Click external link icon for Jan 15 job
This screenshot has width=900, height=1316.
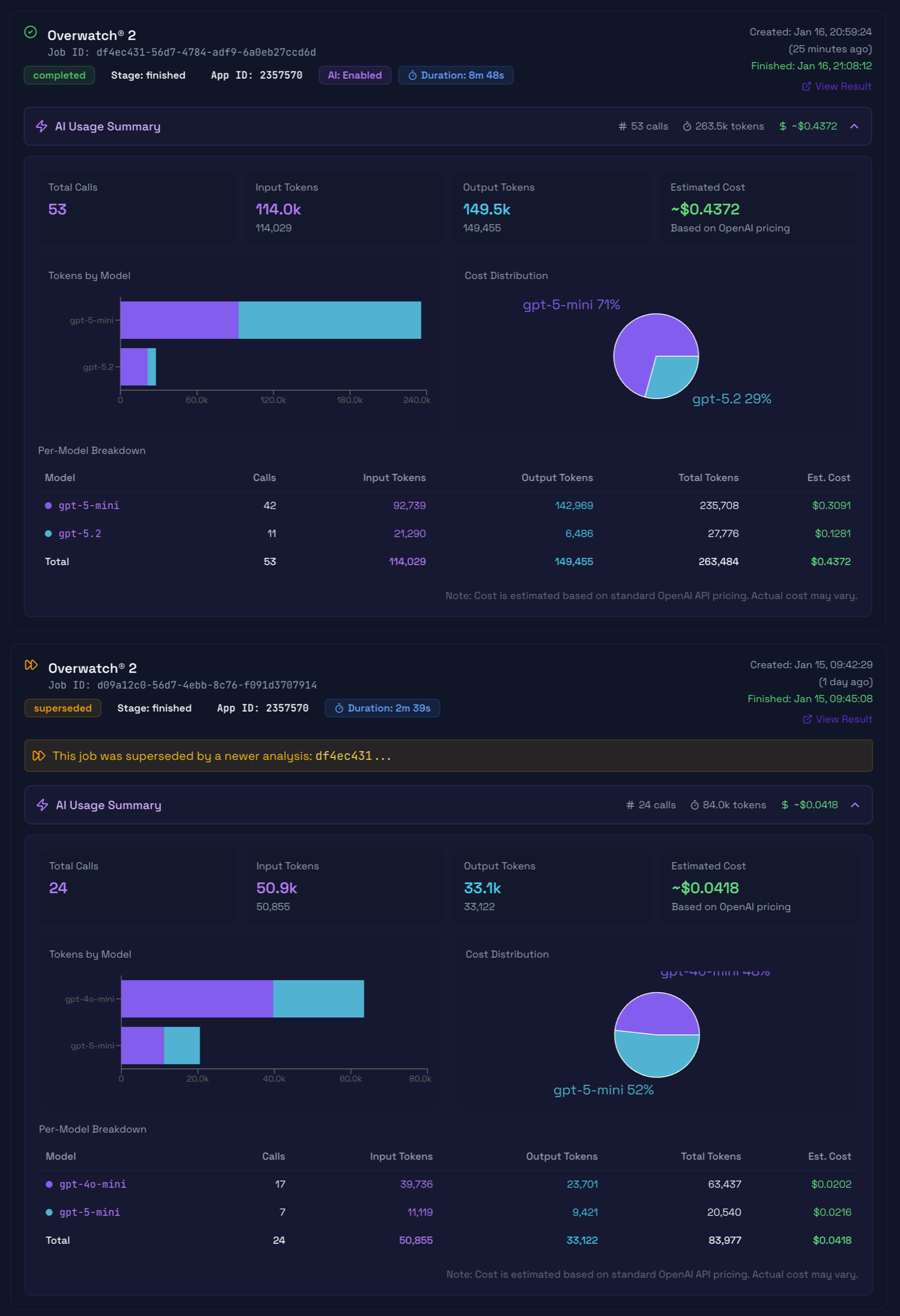[x=807, y=720]
